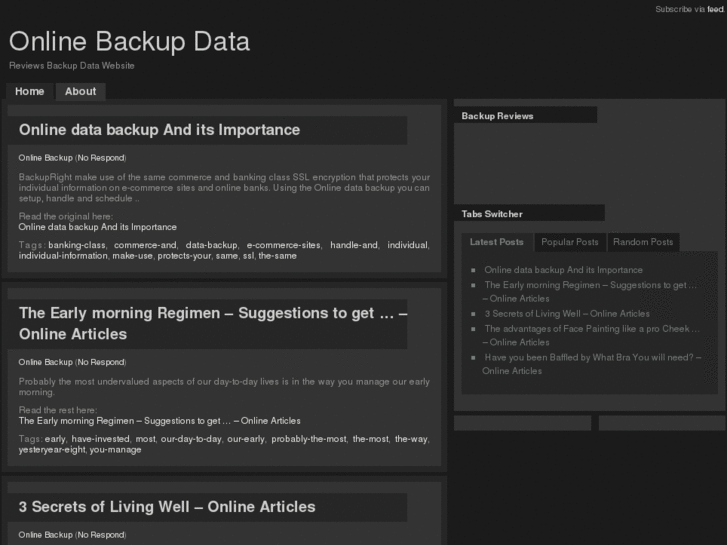
Task: Switch to the Popular Posts tab
Action: (570, 242)
